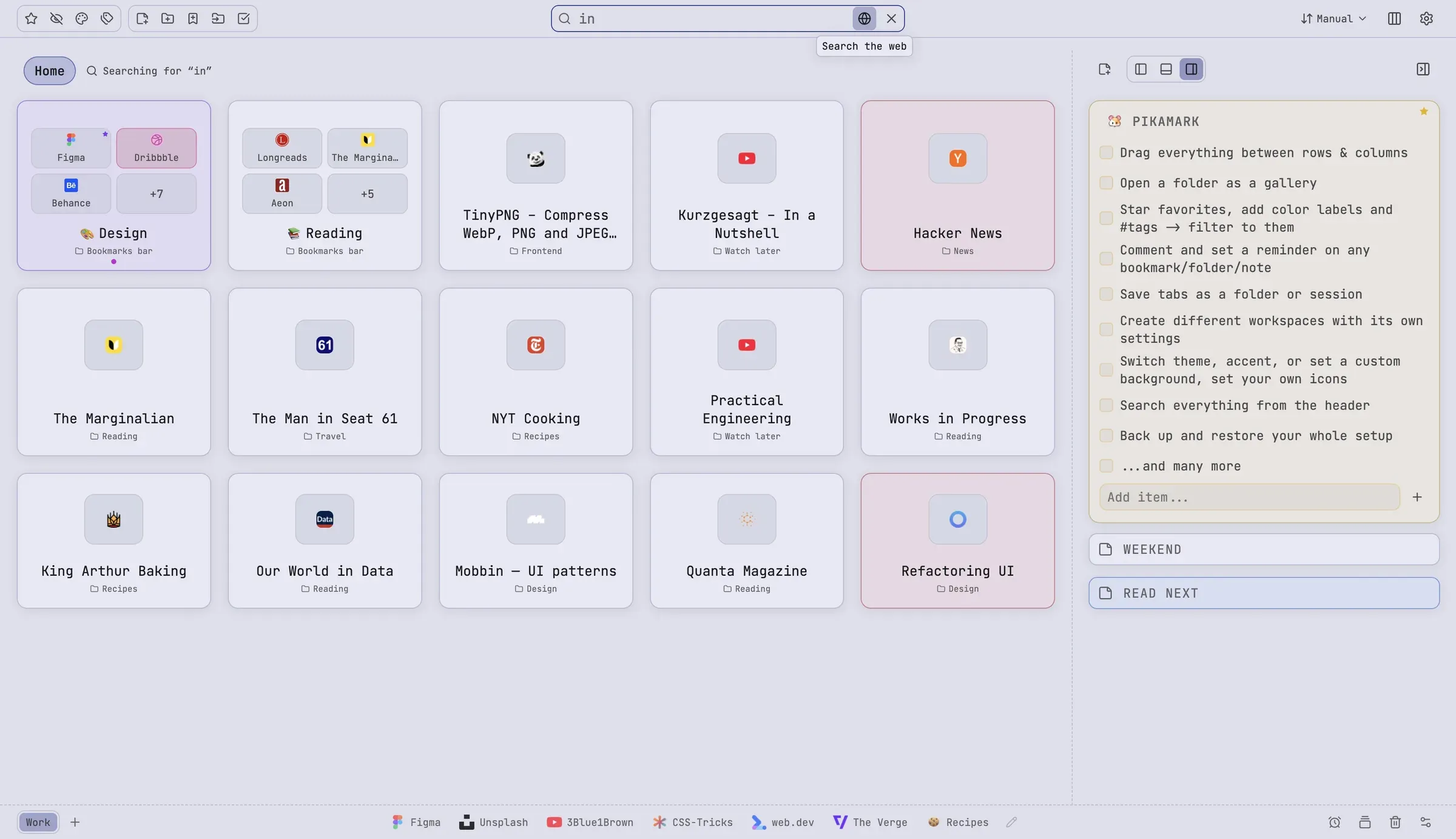Open the CSS-Tricks pinned link

pos(693,822)
